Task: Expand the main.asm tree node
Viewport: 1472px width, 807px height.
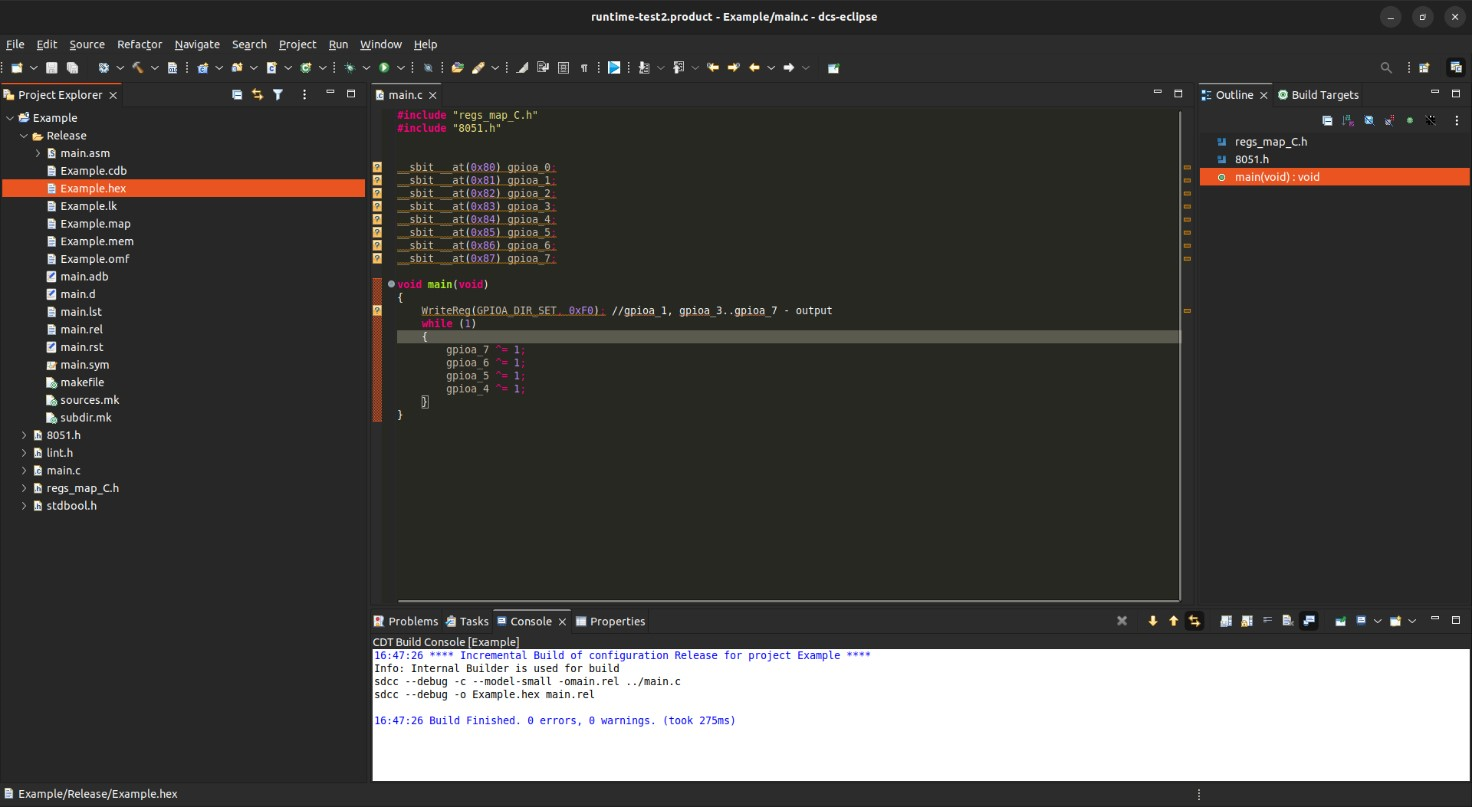Action: (x=38, y=153)
